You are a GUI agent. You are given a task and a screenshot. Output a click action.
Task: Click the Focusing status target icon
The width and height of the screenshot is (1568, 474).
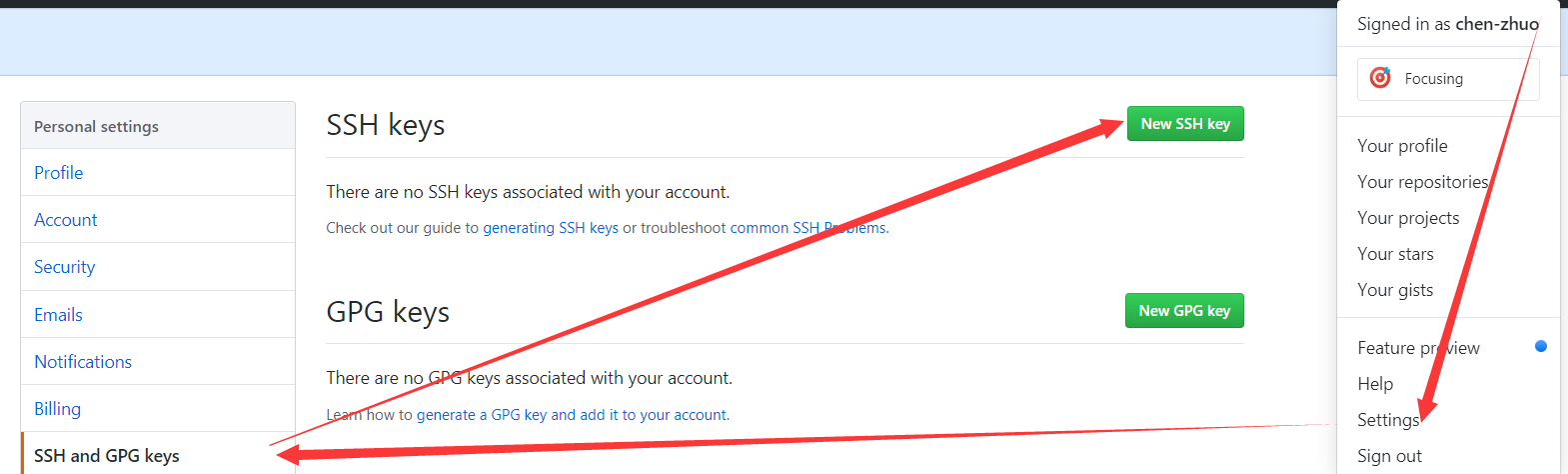click(1380, 78)
